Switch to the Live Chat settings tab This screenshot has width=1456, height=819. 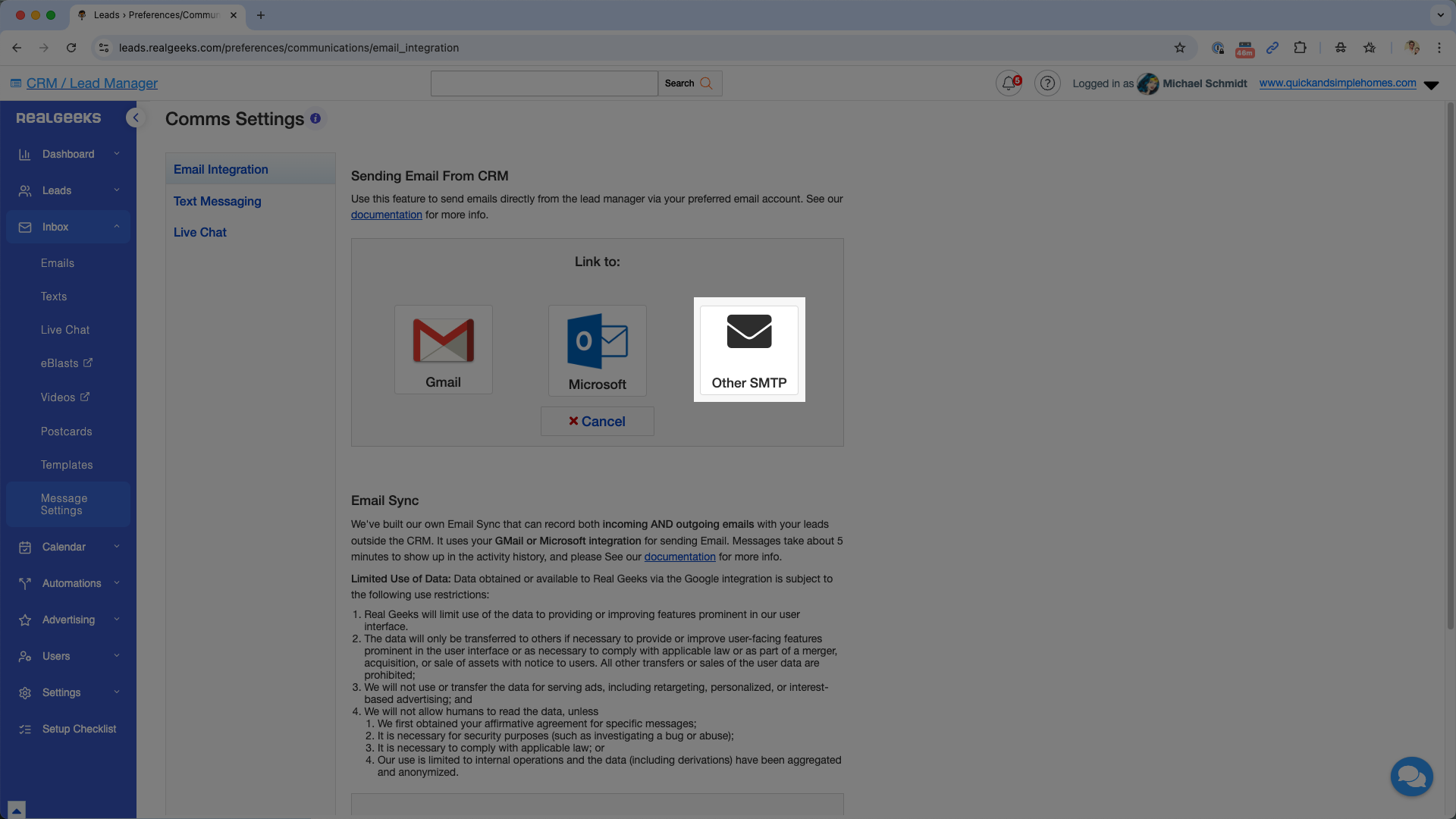200,232
